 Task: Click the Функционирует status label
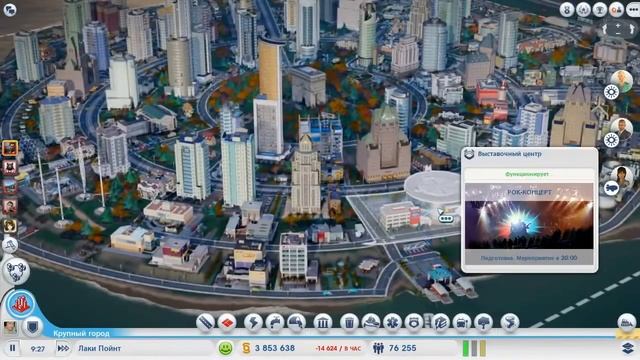pos(527,174)
